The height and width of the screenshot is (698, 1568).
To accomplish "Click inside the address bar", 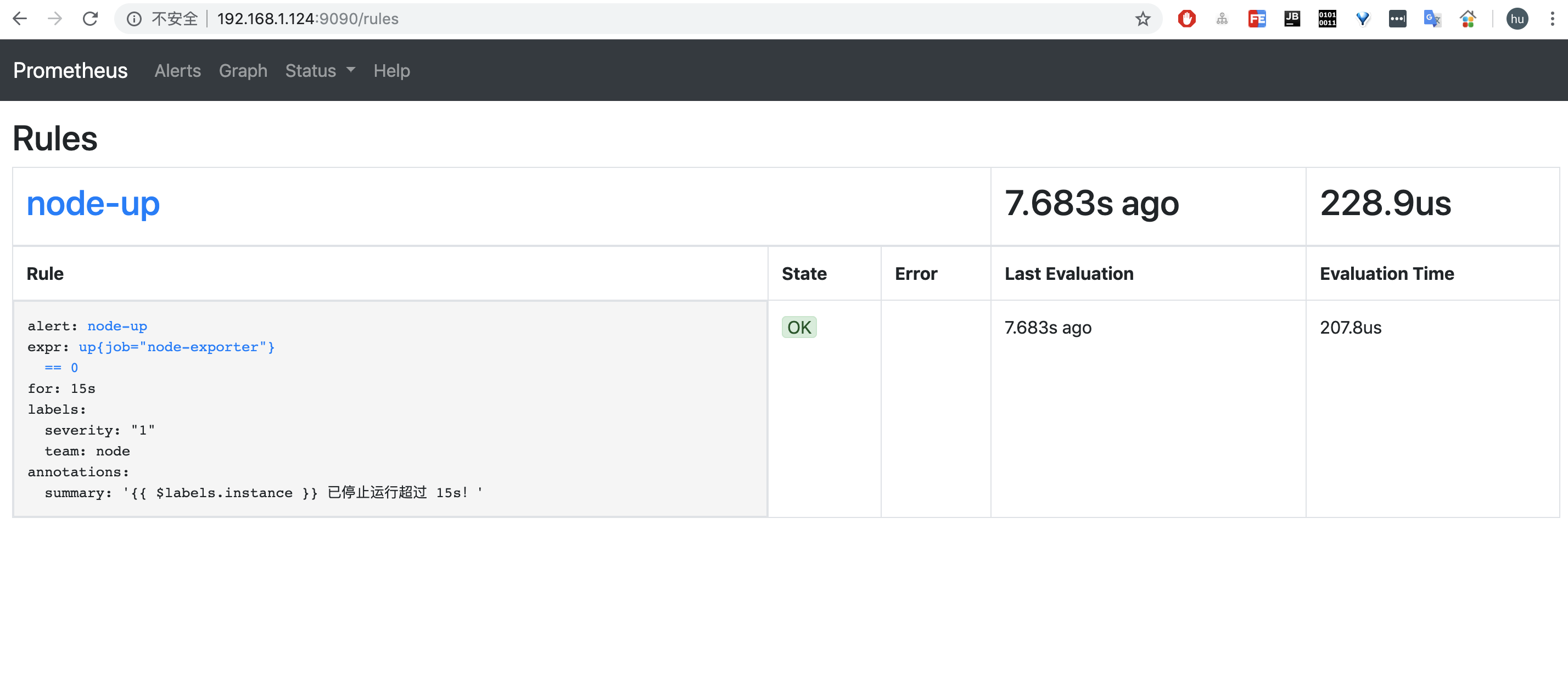I will [x=487, y=19].
